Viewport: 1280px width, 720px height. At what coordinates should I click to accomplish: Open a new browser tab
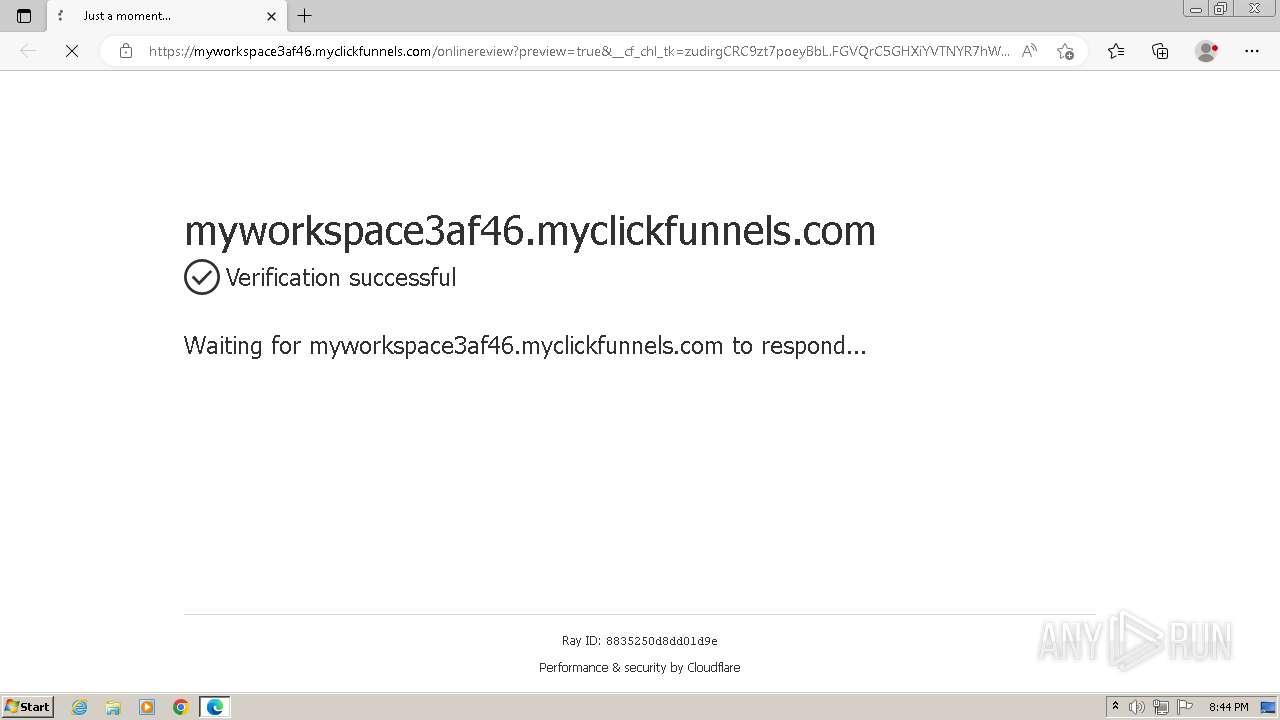pos(305,16)
